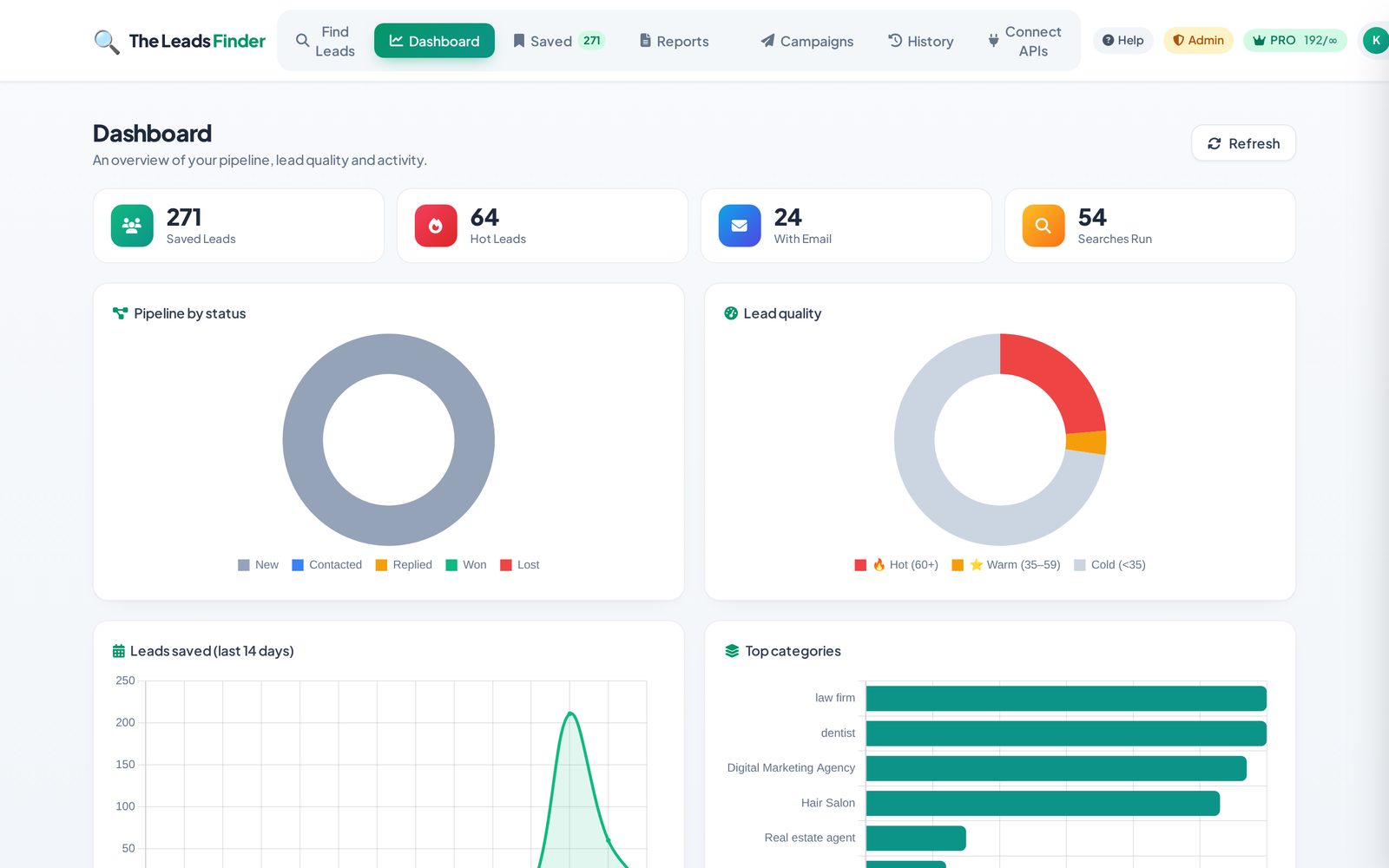Click the paper plane icon on Campaigns tab
The width and height of the screenshot is (1389, 868).
point(767,41)
